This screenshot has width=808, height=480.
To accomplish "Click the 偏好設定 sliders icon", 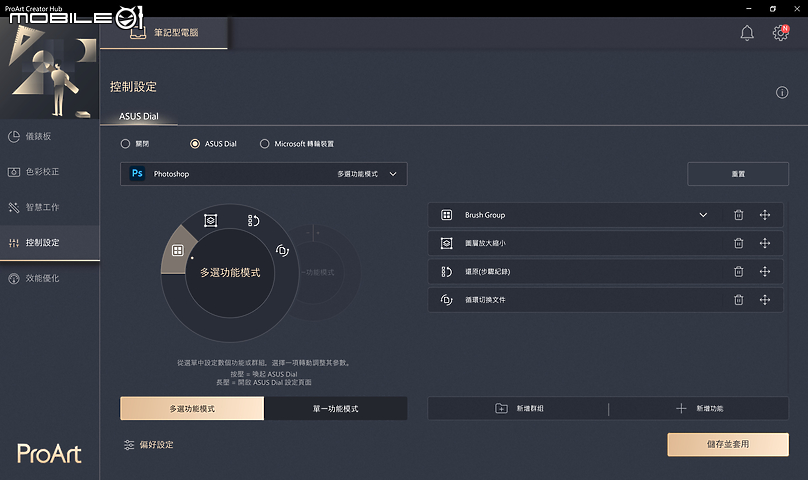I will pyautogui.click(x=129, y=444).
